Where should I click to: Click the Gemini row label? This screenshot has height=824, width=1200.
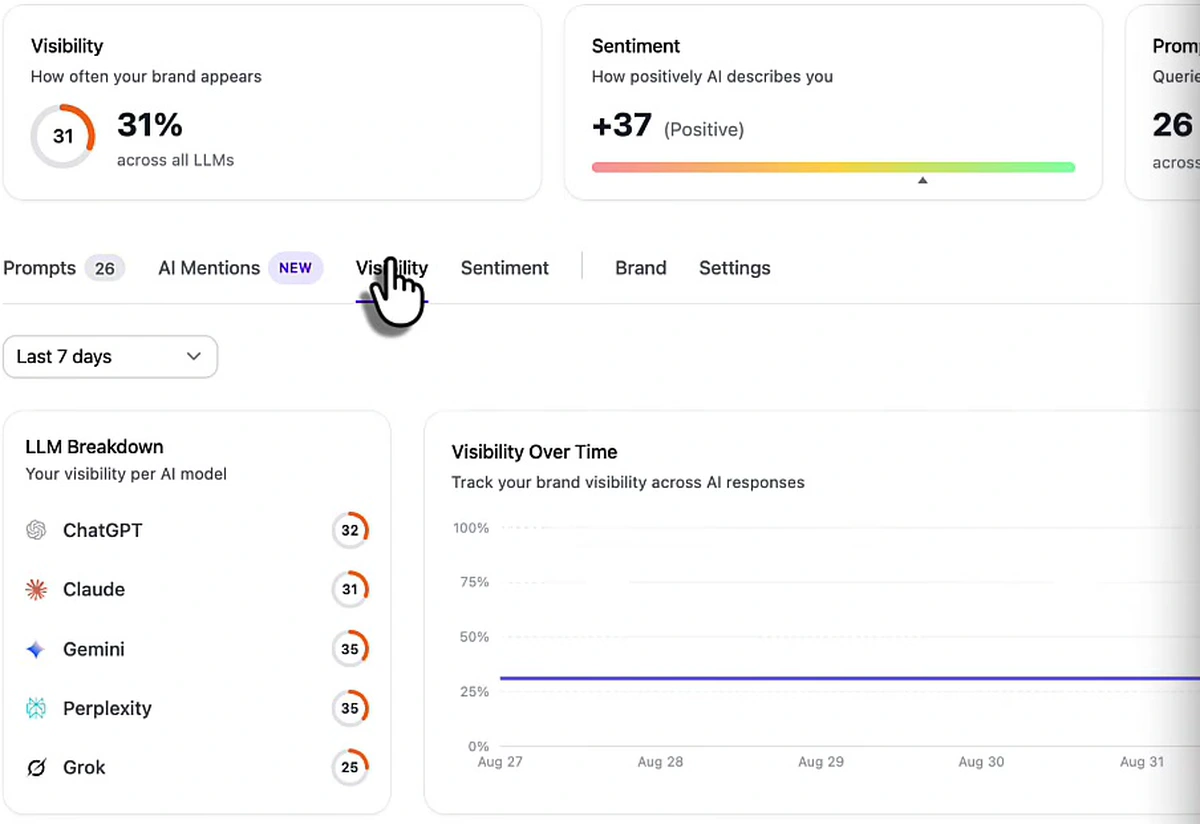click(x=94, y=649)
